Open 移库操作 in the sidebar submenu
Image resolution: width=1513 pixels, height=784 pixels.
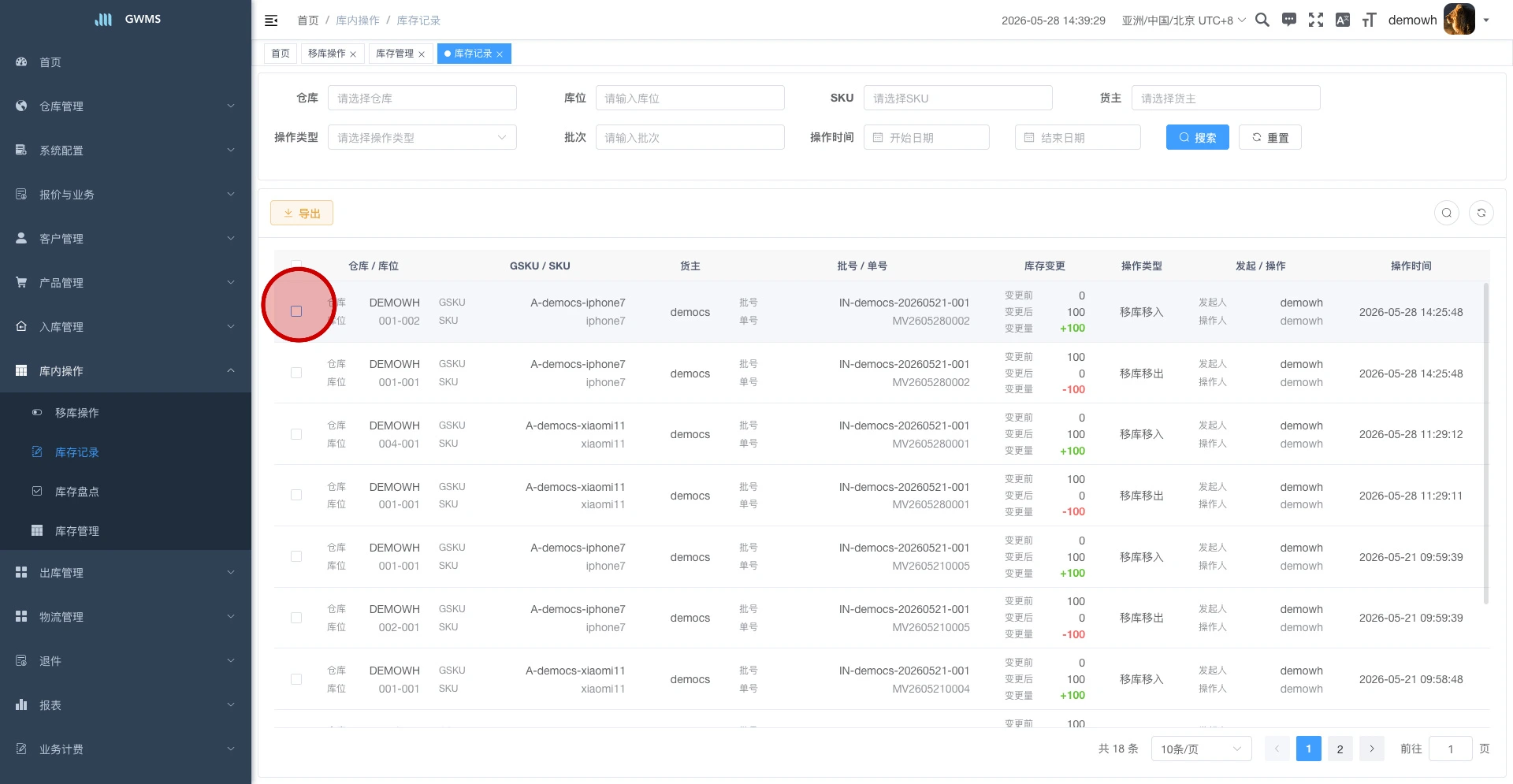[x=126, y=413]
